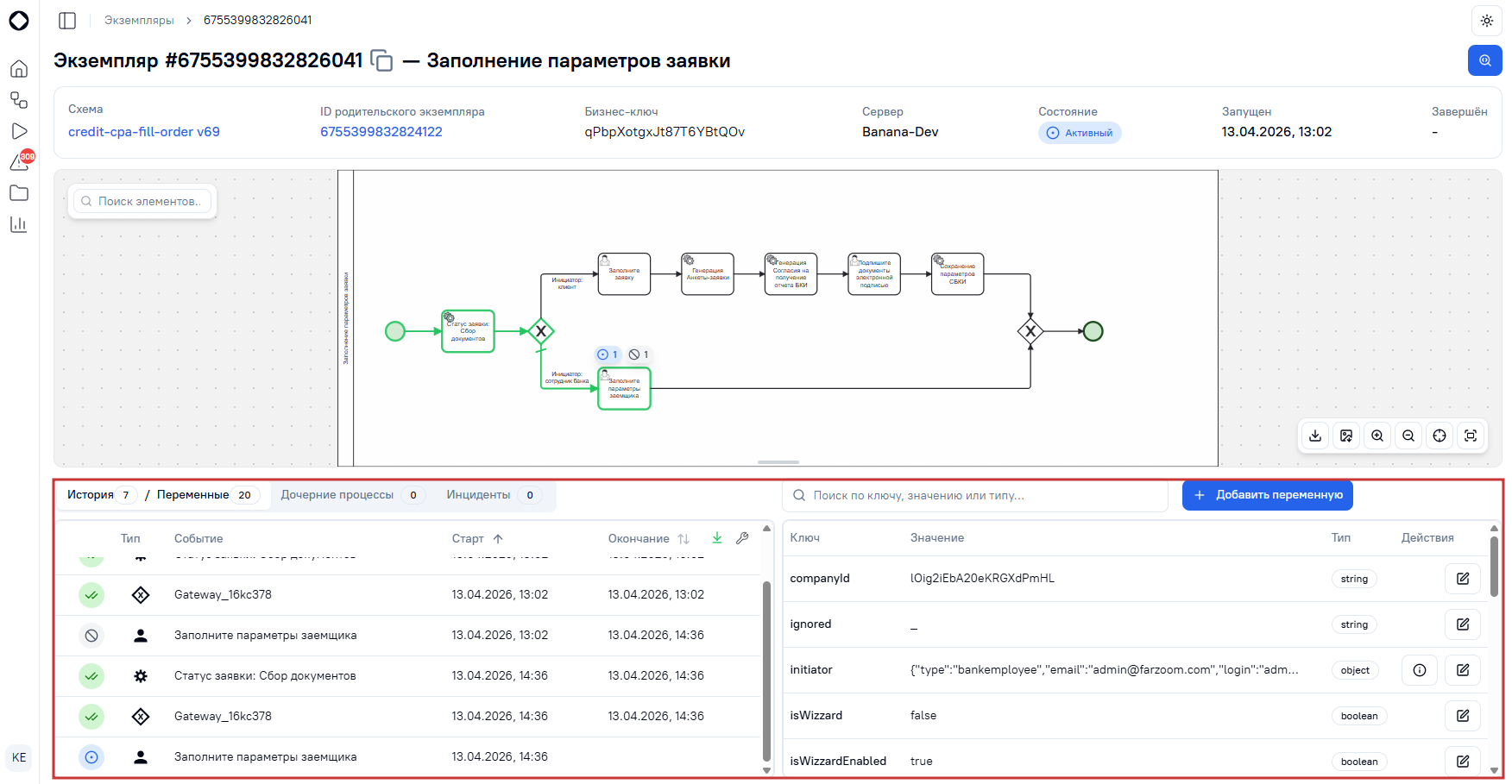1512x784 pixels.
Task: Download the diagram with the download icon
Action: [x=1315, y=436]
